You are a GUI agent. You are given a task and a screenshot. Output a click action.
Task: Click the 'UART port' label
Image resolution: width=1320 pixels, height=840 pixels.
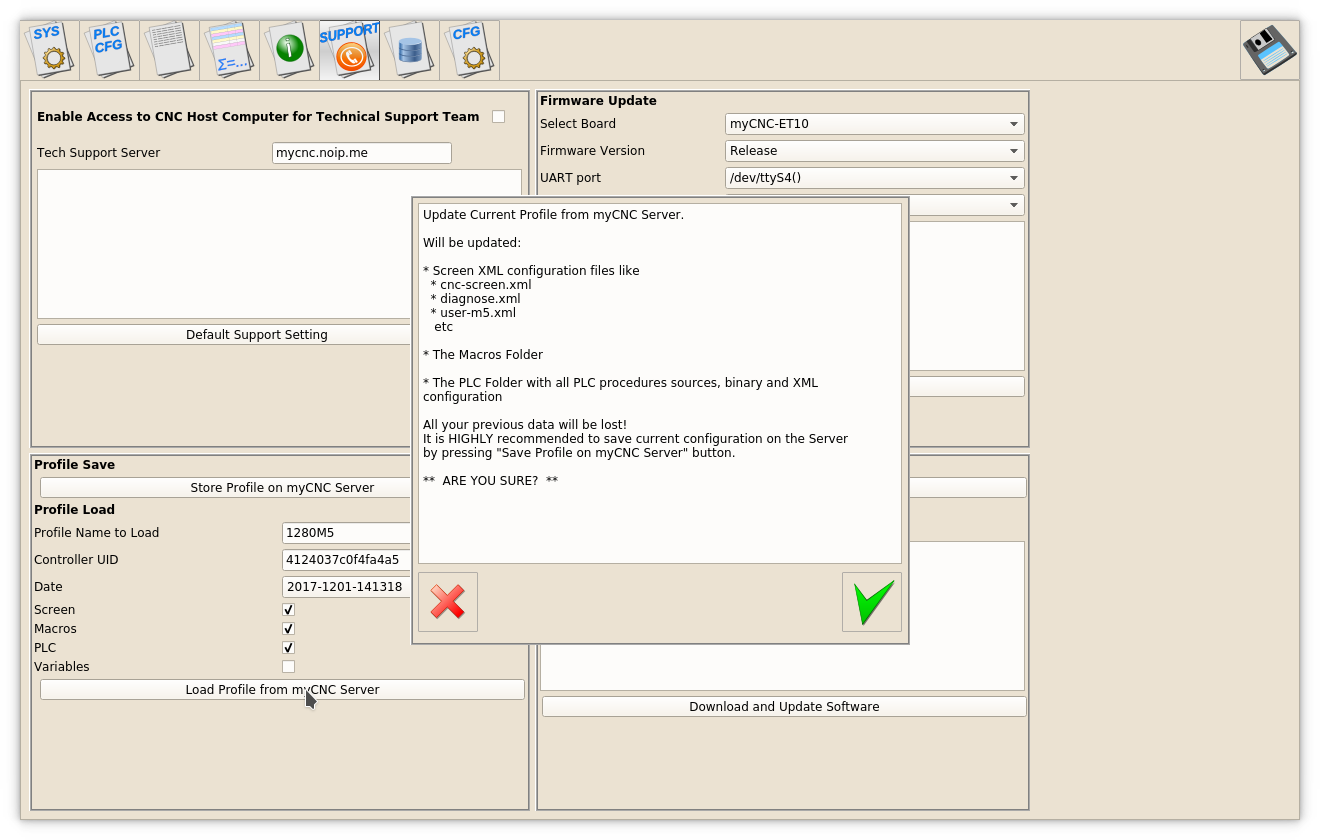tap(569, 178)
